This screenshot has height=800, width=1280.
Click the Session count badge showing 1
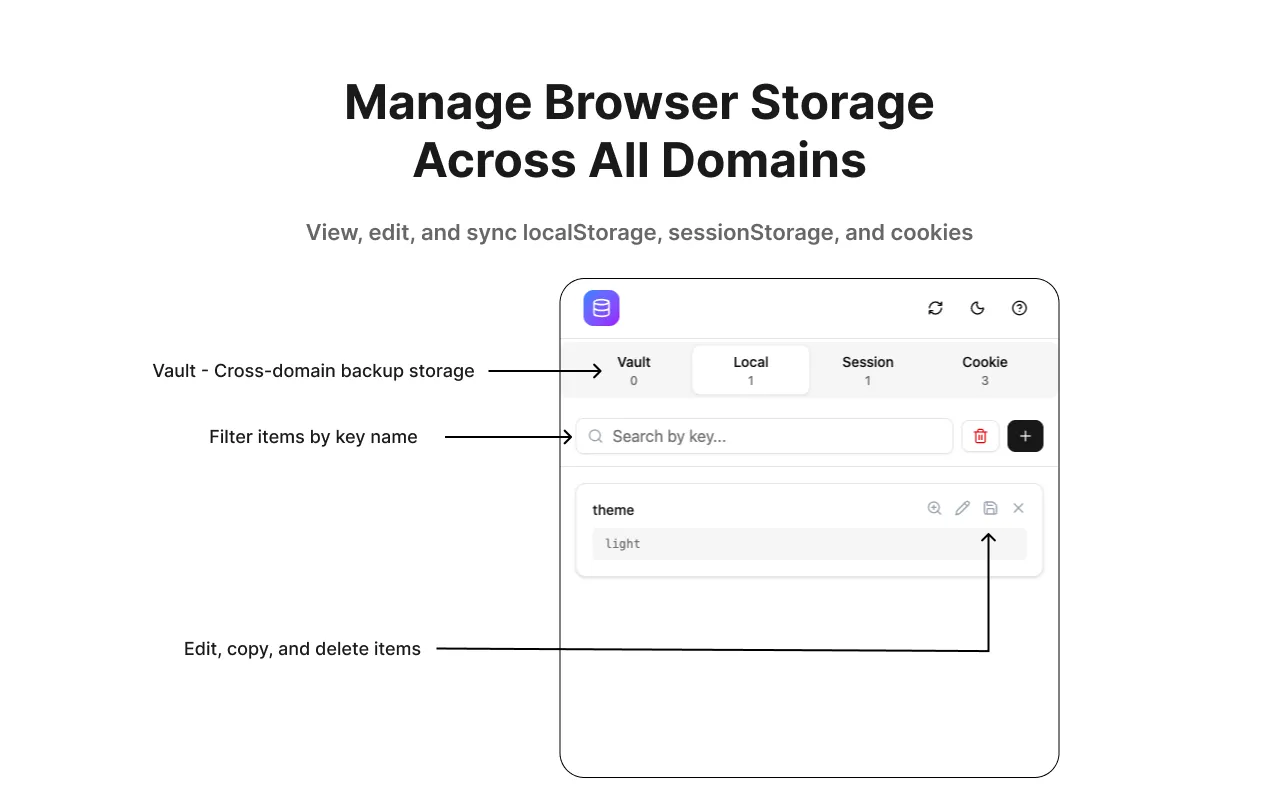tap(867, 381)
